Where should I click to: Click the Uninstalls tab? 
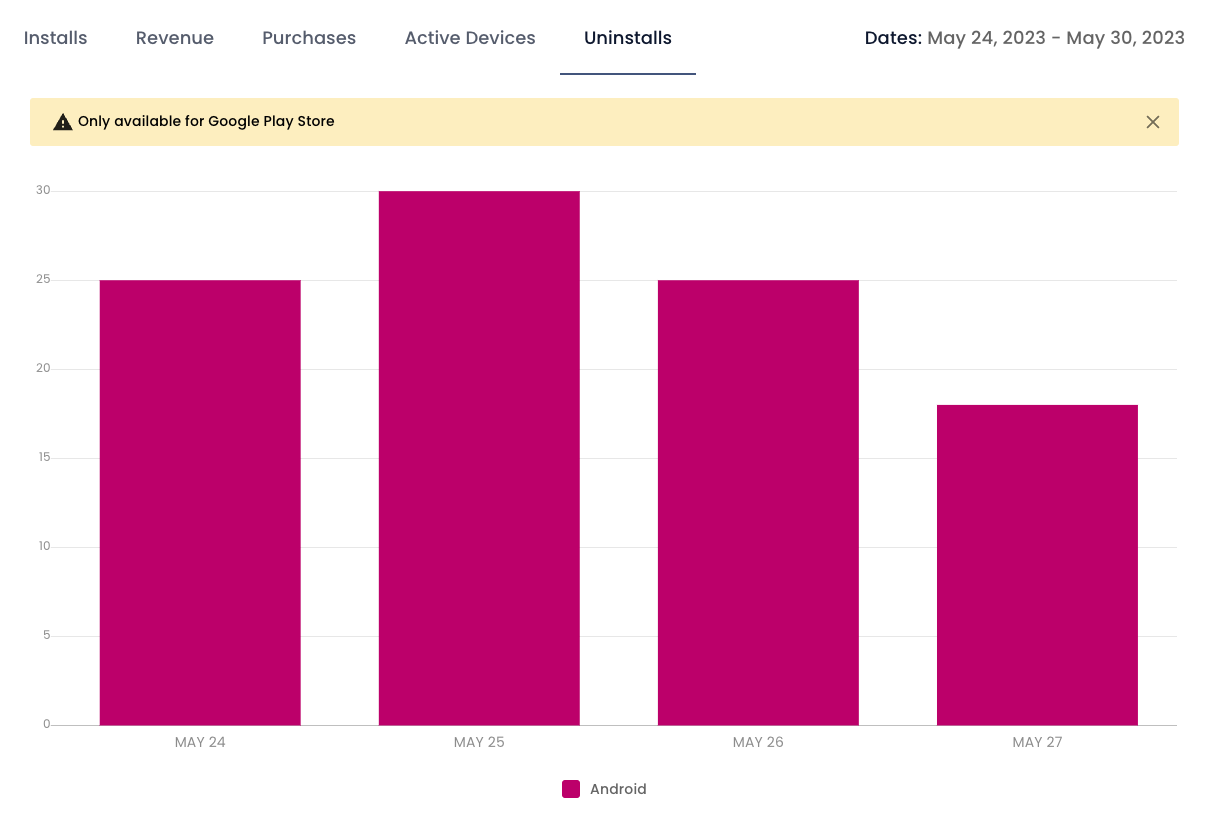coord(628,38)
